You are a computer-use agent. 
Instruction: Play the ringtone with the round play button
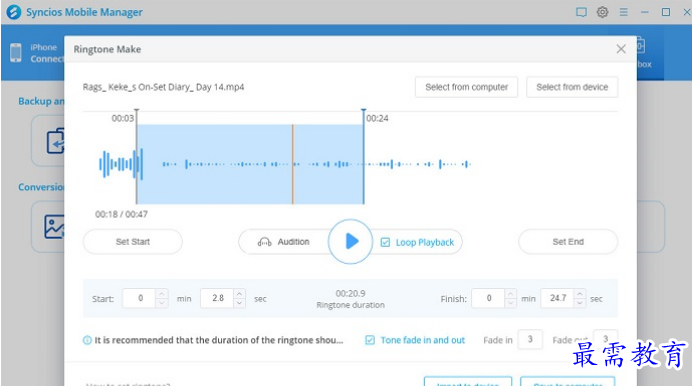(350, 241)
